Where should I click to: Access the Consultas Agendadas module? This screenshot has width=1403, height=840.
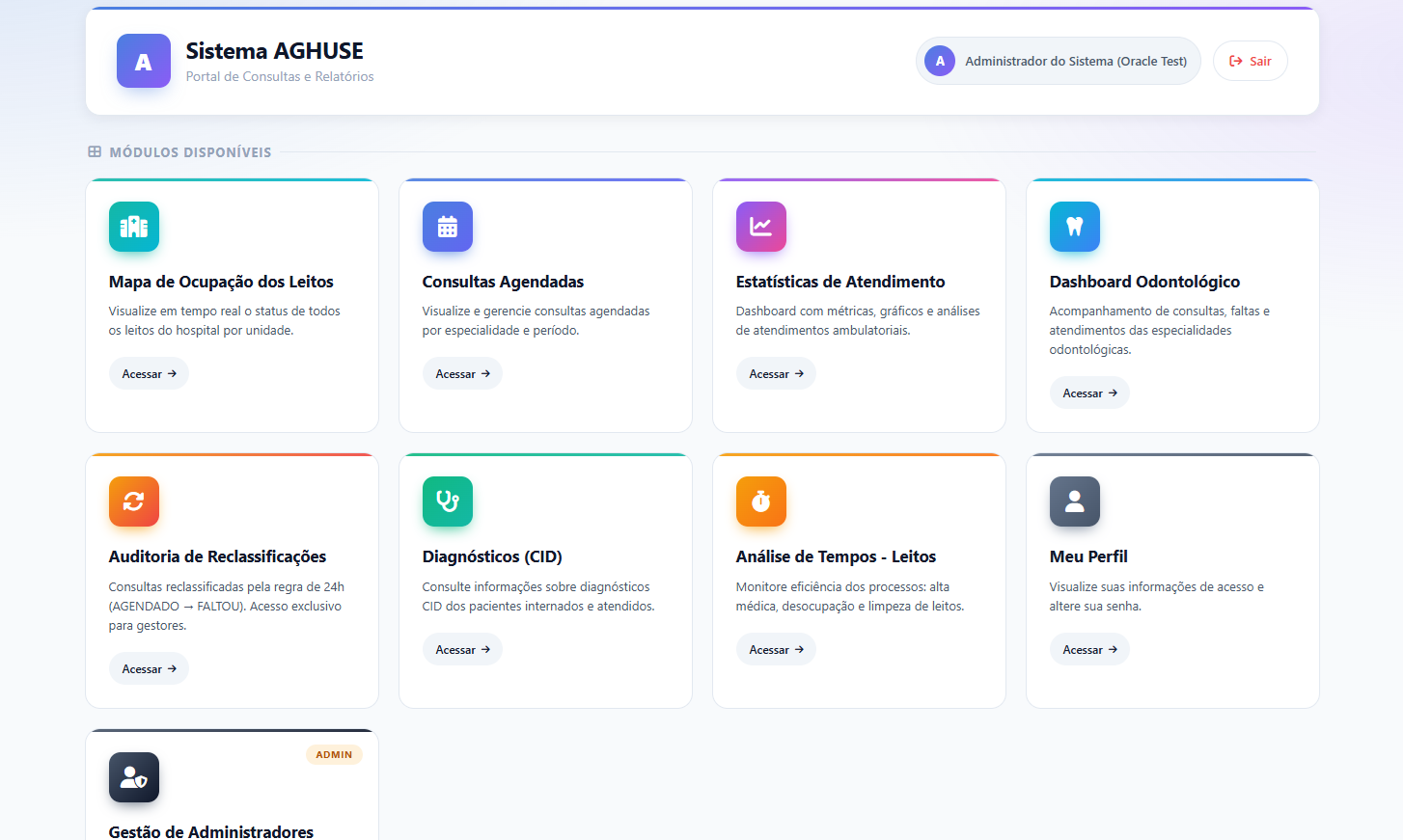click(462, 373)
